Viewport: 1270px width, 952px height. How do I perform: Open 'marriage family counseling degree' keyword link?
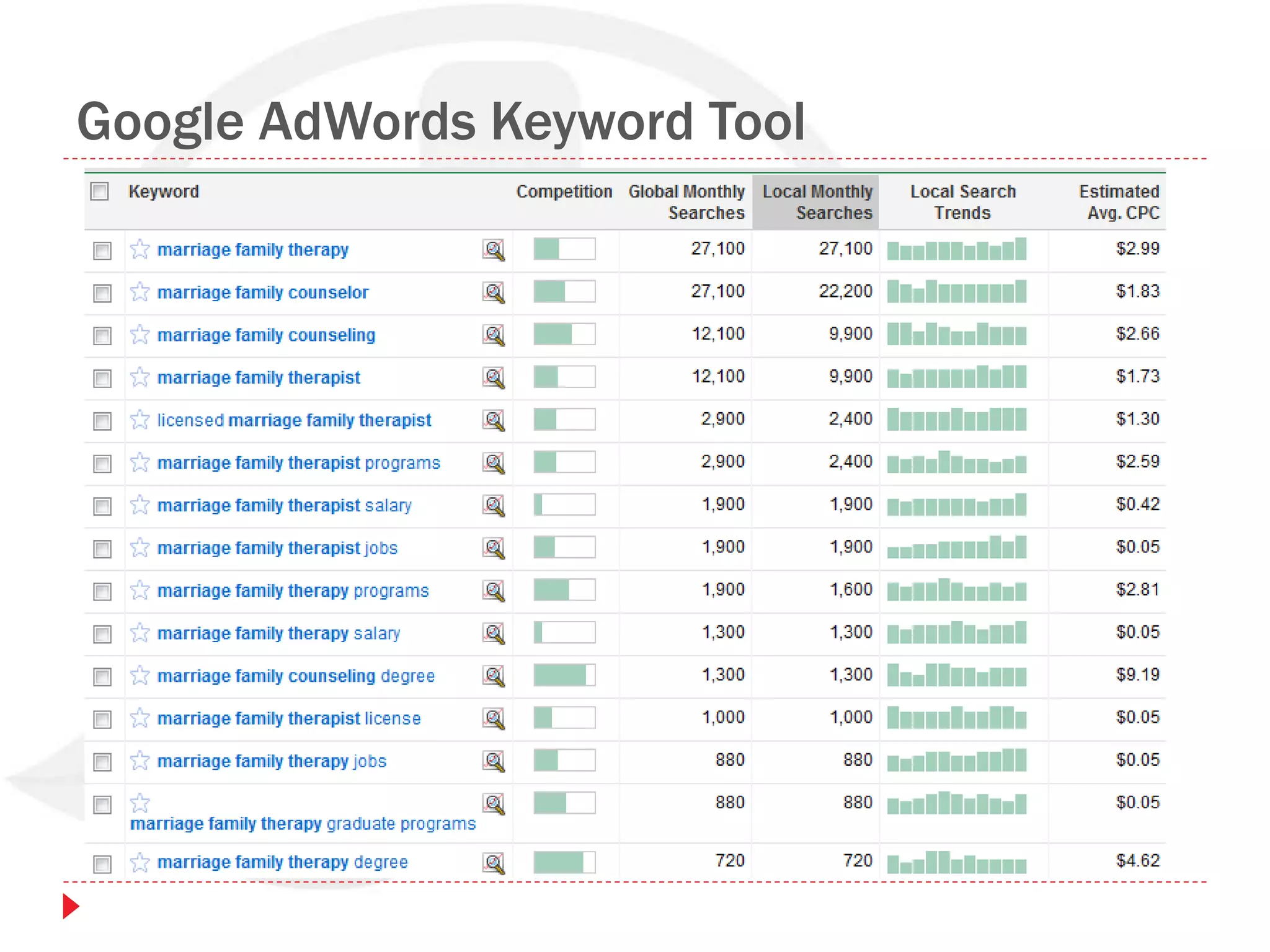click(x=296, y=676)
